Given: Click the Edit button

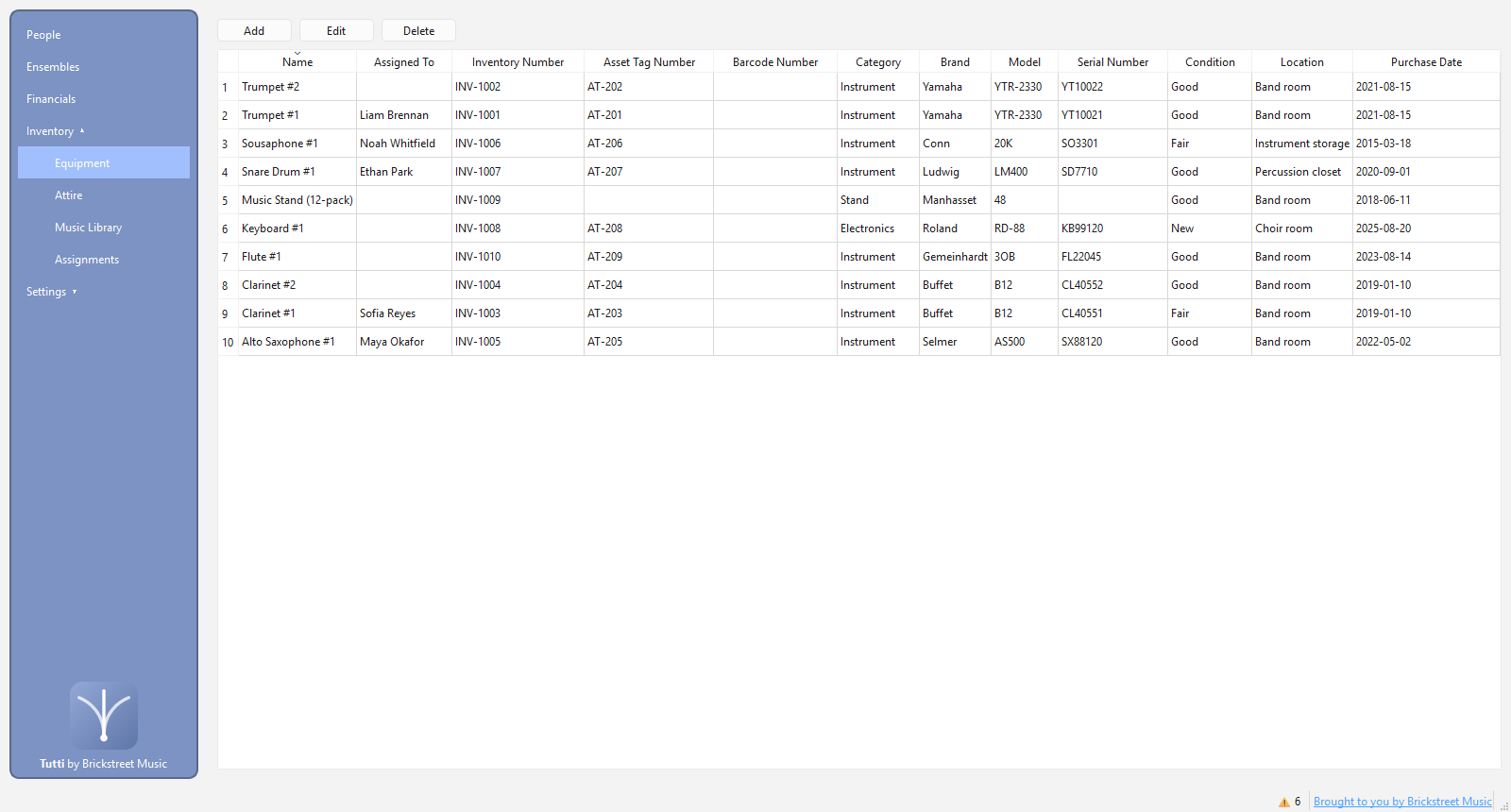Looking at the screenshot, I should 336,31.
